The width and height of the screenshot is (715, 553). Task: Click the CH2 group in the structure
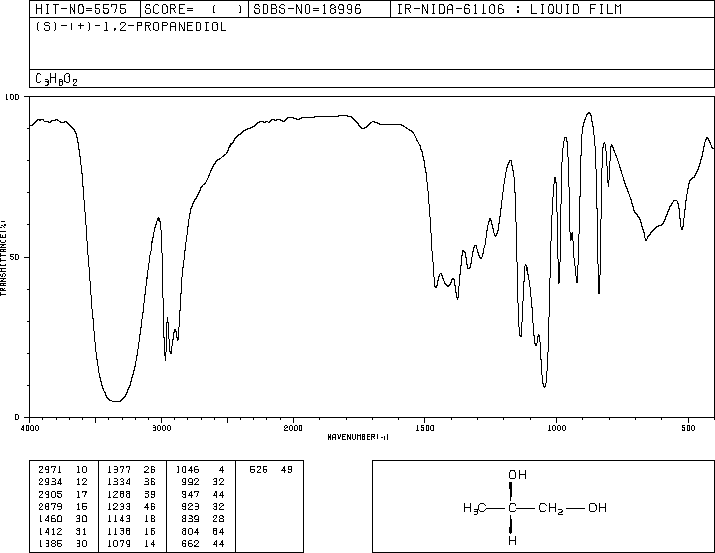coord(551,508)
